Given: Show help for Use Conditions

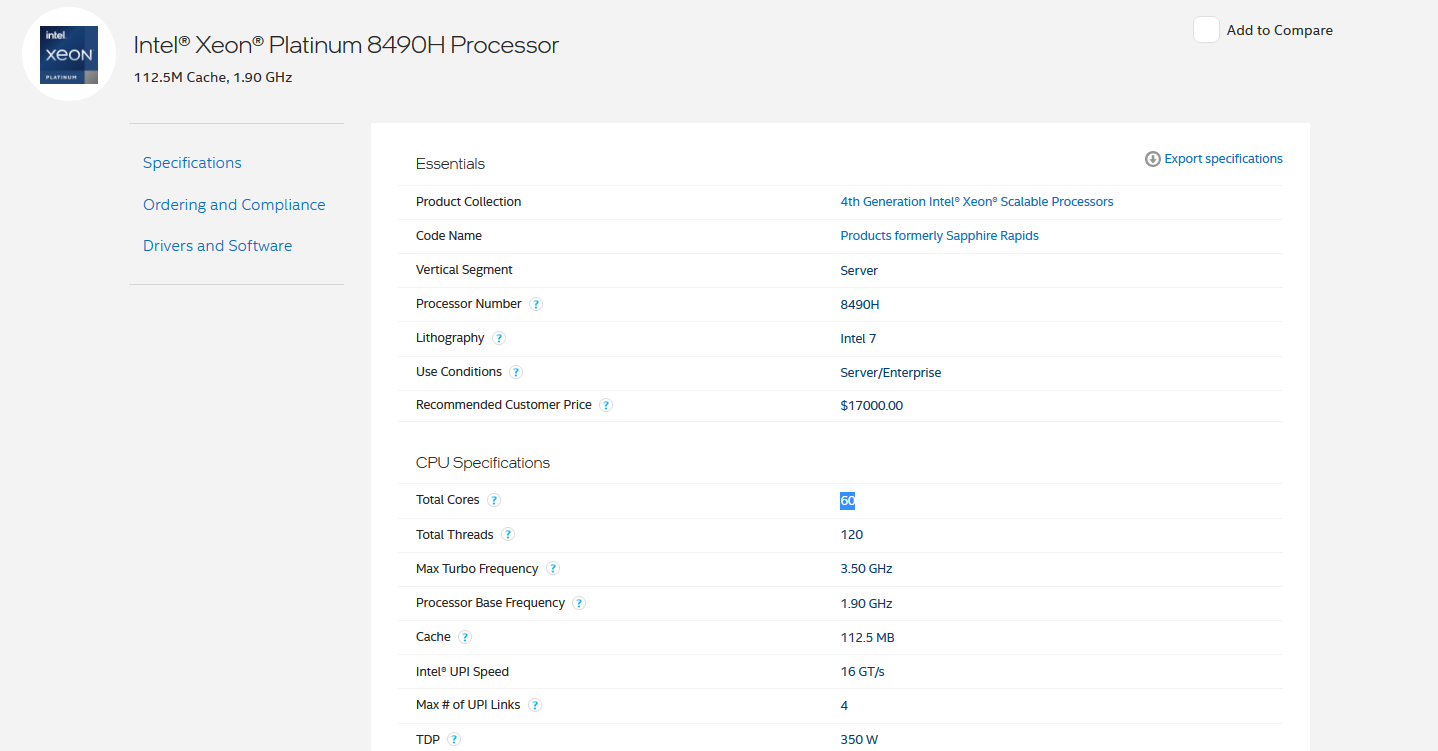Looking at the screenshot, I should click(516, 372).
